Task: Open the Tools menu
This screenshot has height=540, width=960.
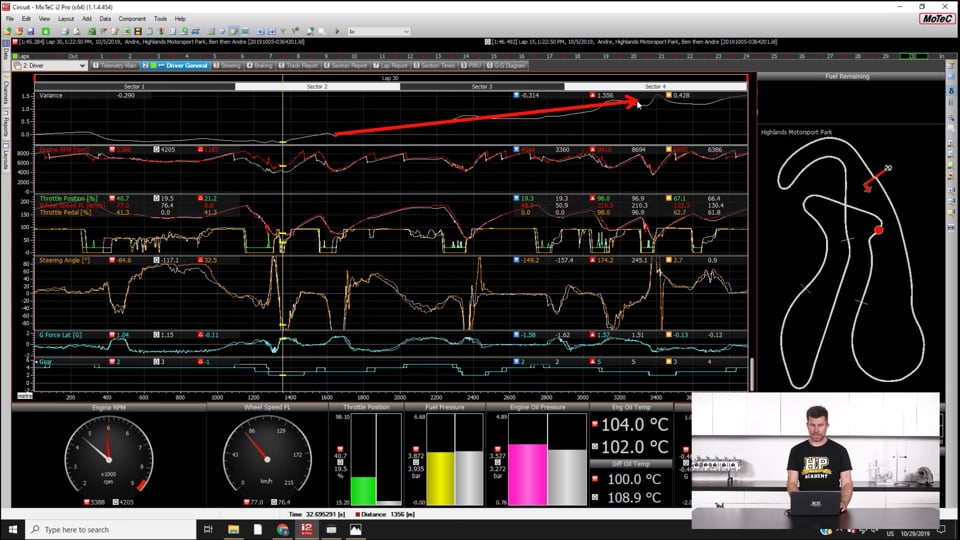Action: pyautogui.click(x=160, y=19)
